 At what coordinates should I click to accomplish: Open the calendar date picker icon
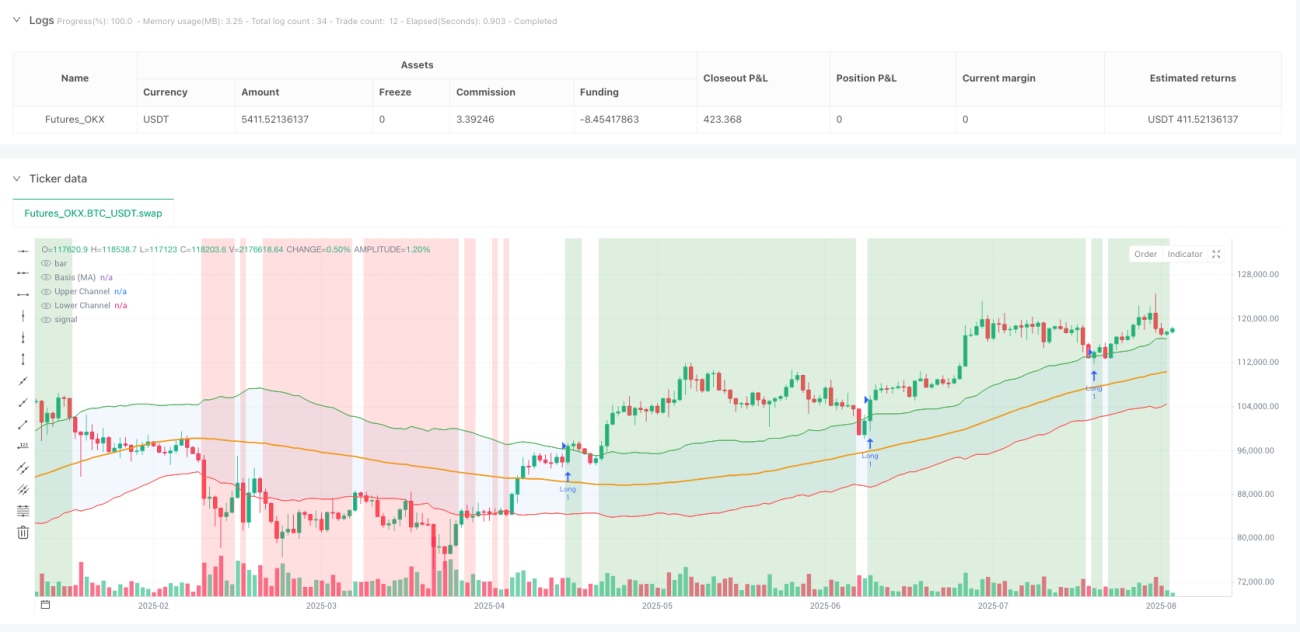(45, 605)
